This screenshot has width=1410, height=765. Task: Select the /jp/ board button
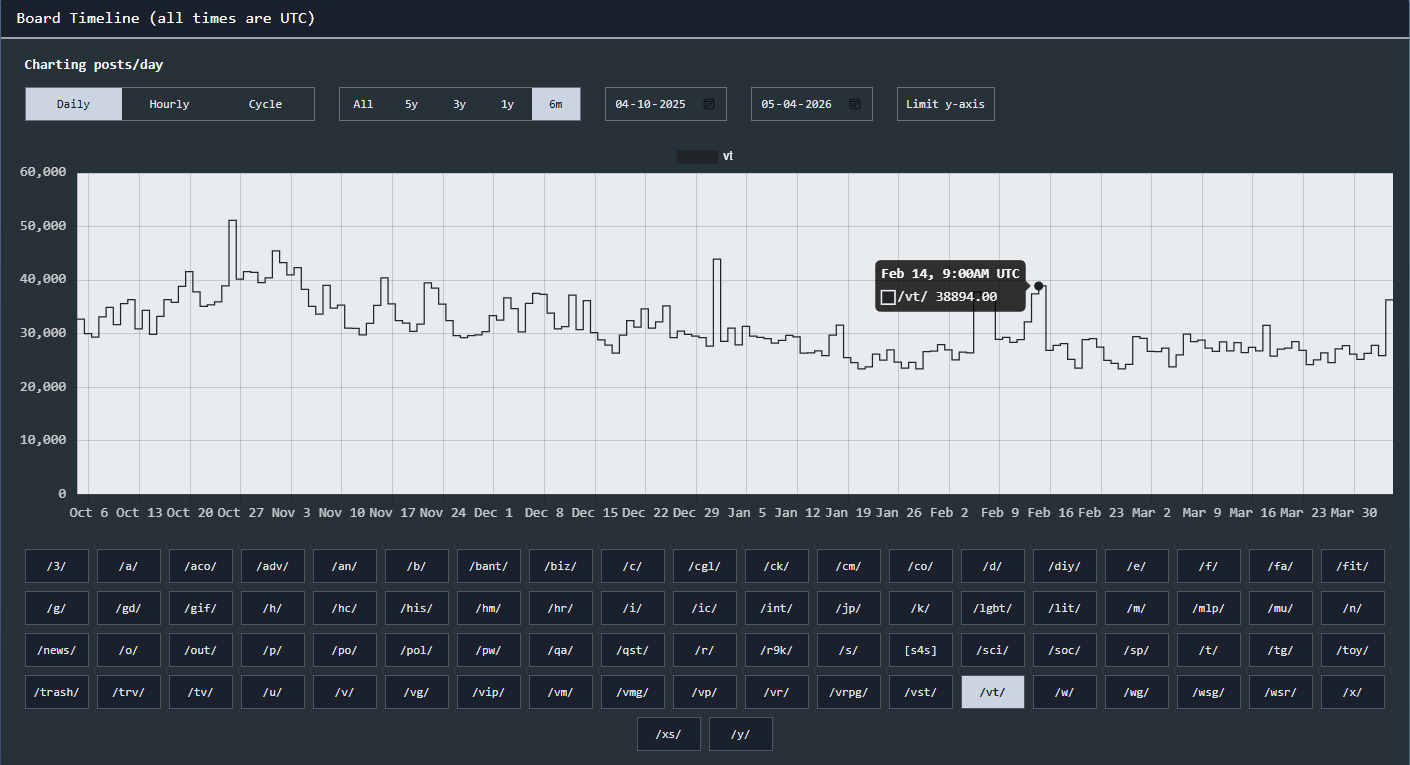pyautogui.click(x=849, y=608)
